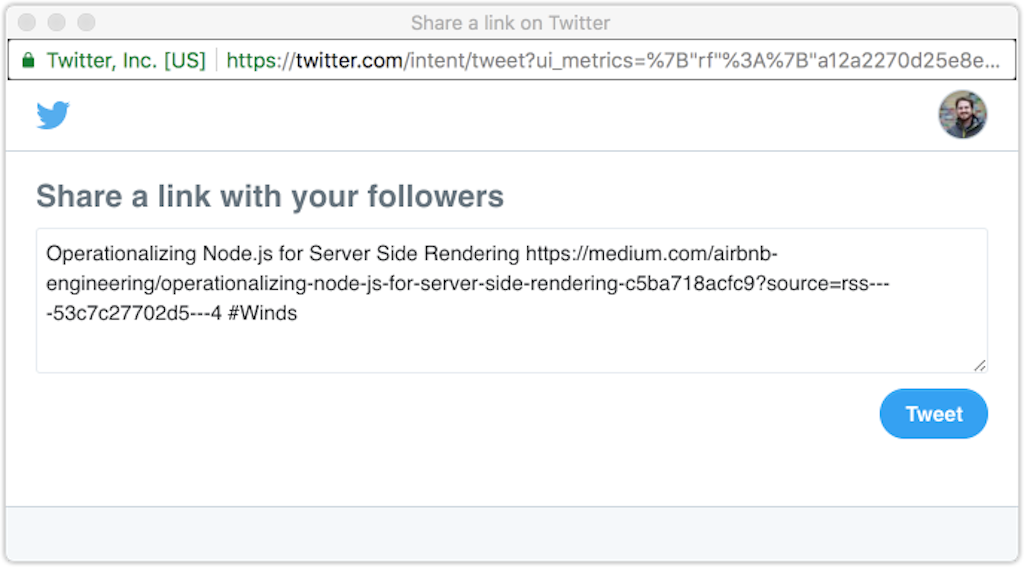View the Twitter, Inc. [US] certificate label
Image resolution: width=1024 pixels, height=567 pixels.
click(x=125, y=60)
